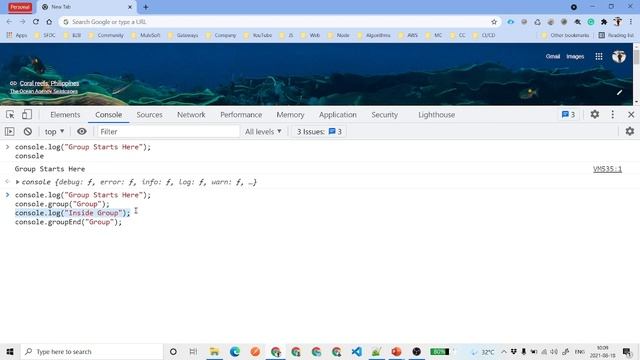
Task: Open the Windows Start menu
Action: [x=10, y=351]
